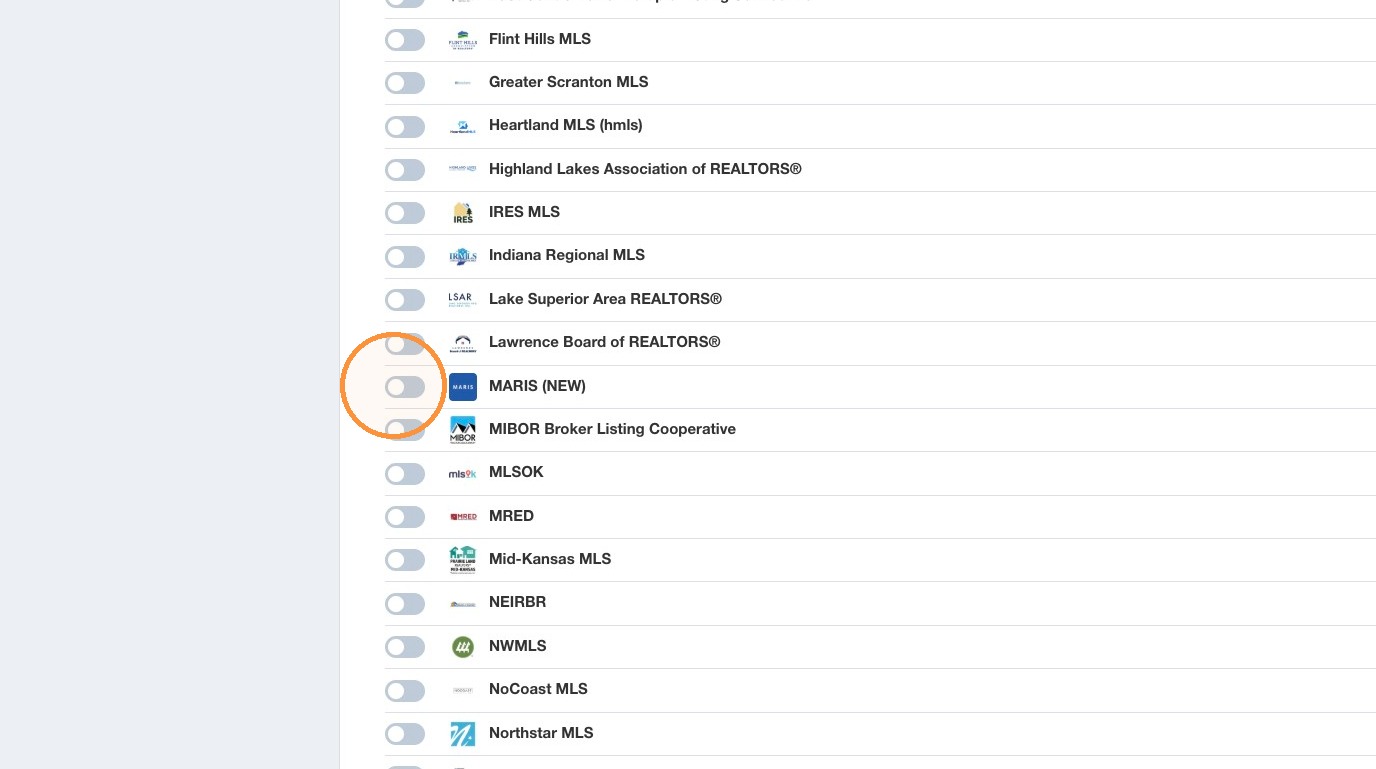Screen dimensions: 1376x769
Task: Select the "Greater Scranton MLS" label
Action: (569, 82)
